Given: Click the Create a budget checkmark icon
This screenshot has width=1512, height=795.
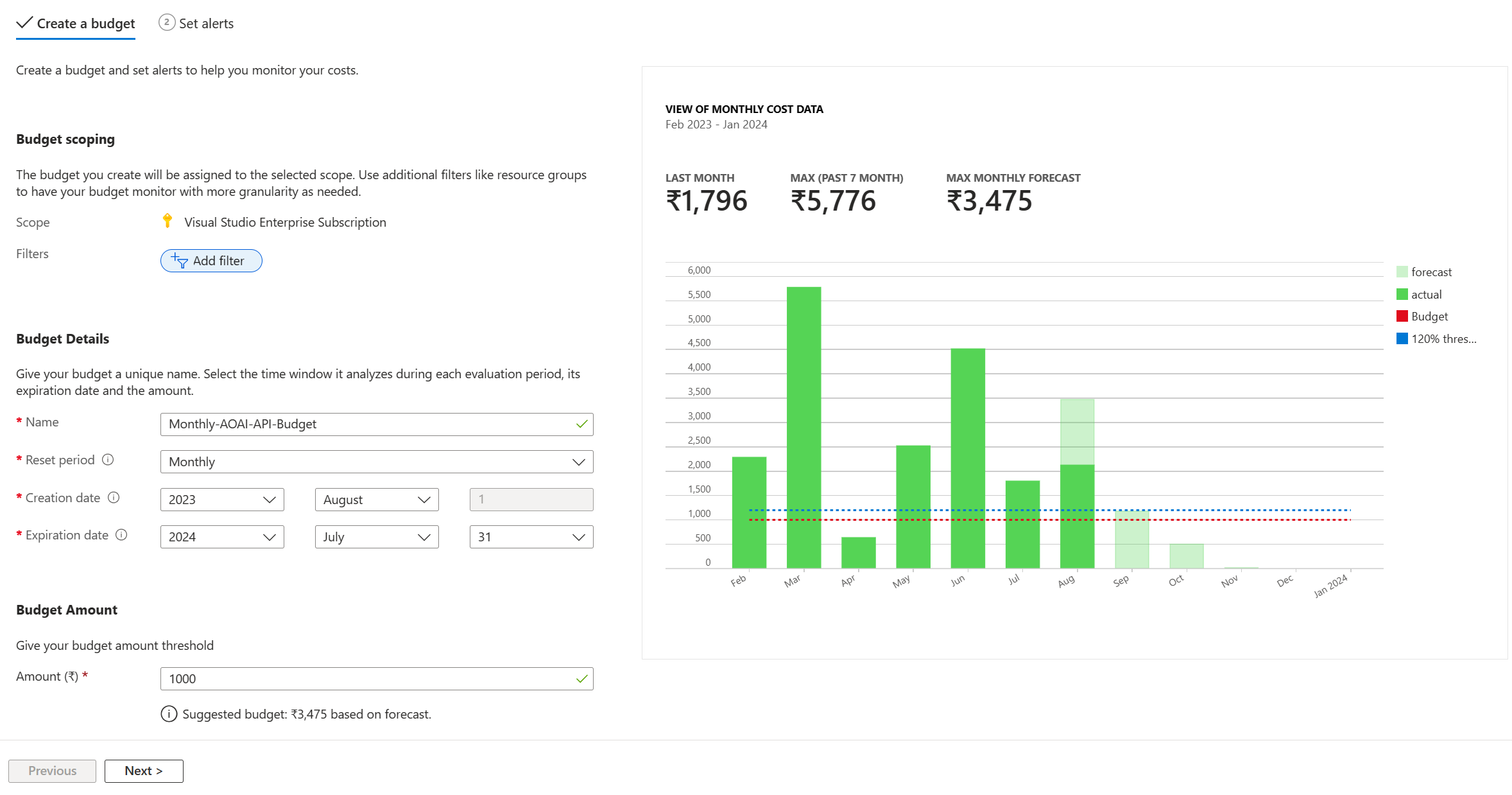Looking at the screenshot, I should point(24,23).
